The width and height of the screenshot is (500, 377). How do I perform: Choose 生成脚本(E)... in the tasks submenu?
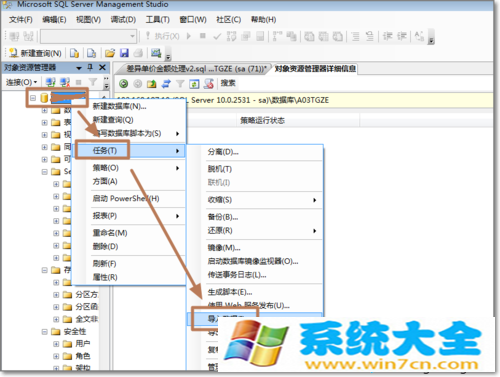tap(255, 292)
